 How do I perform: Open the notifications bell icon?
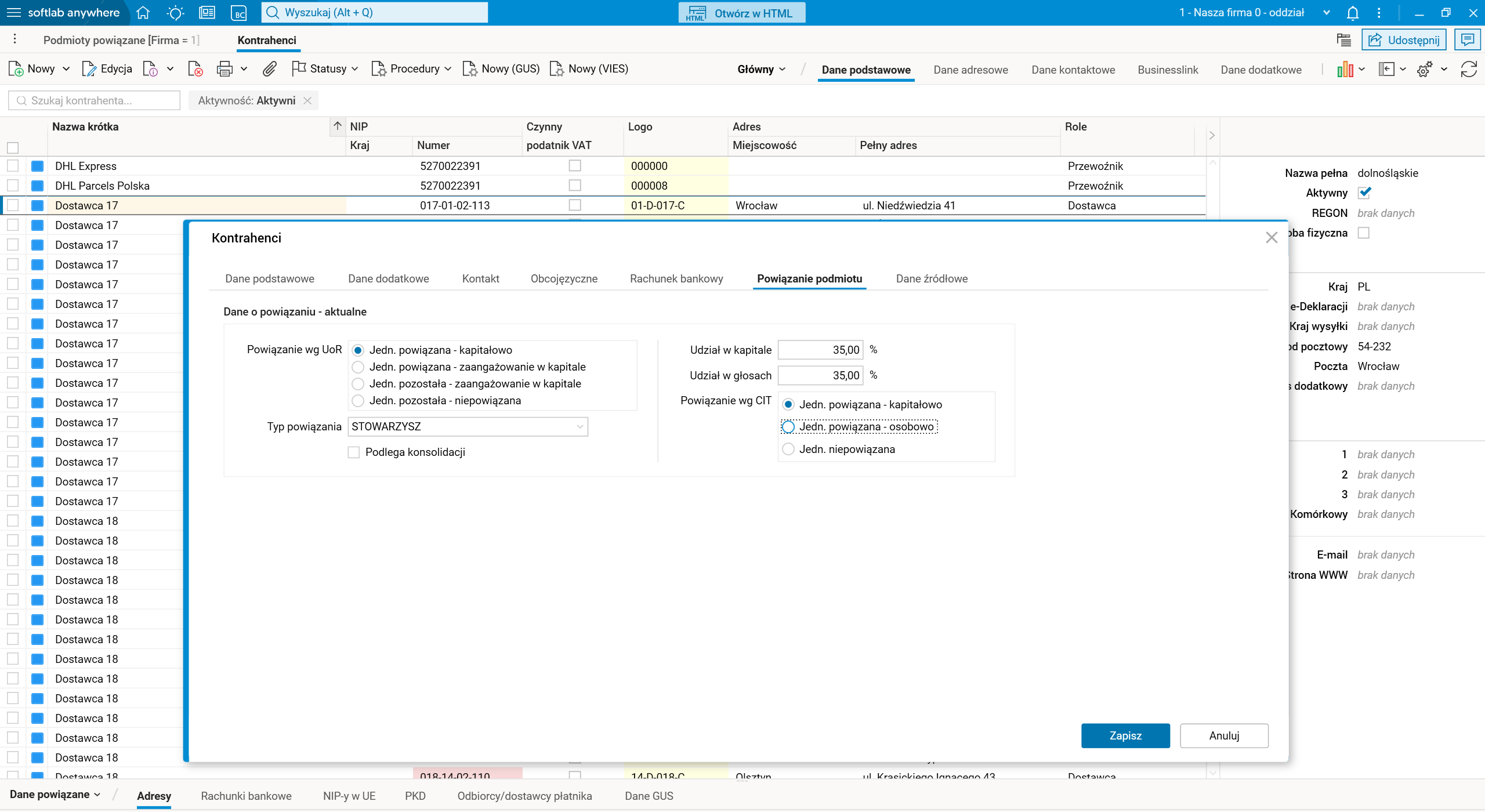tap(1353, 13)
